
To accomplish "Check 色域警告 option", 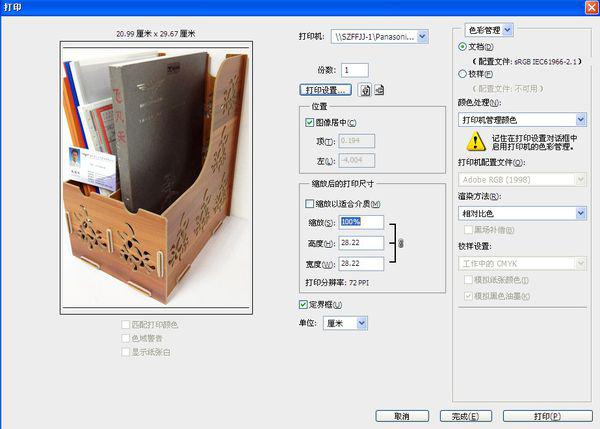I will coord(125,338).
